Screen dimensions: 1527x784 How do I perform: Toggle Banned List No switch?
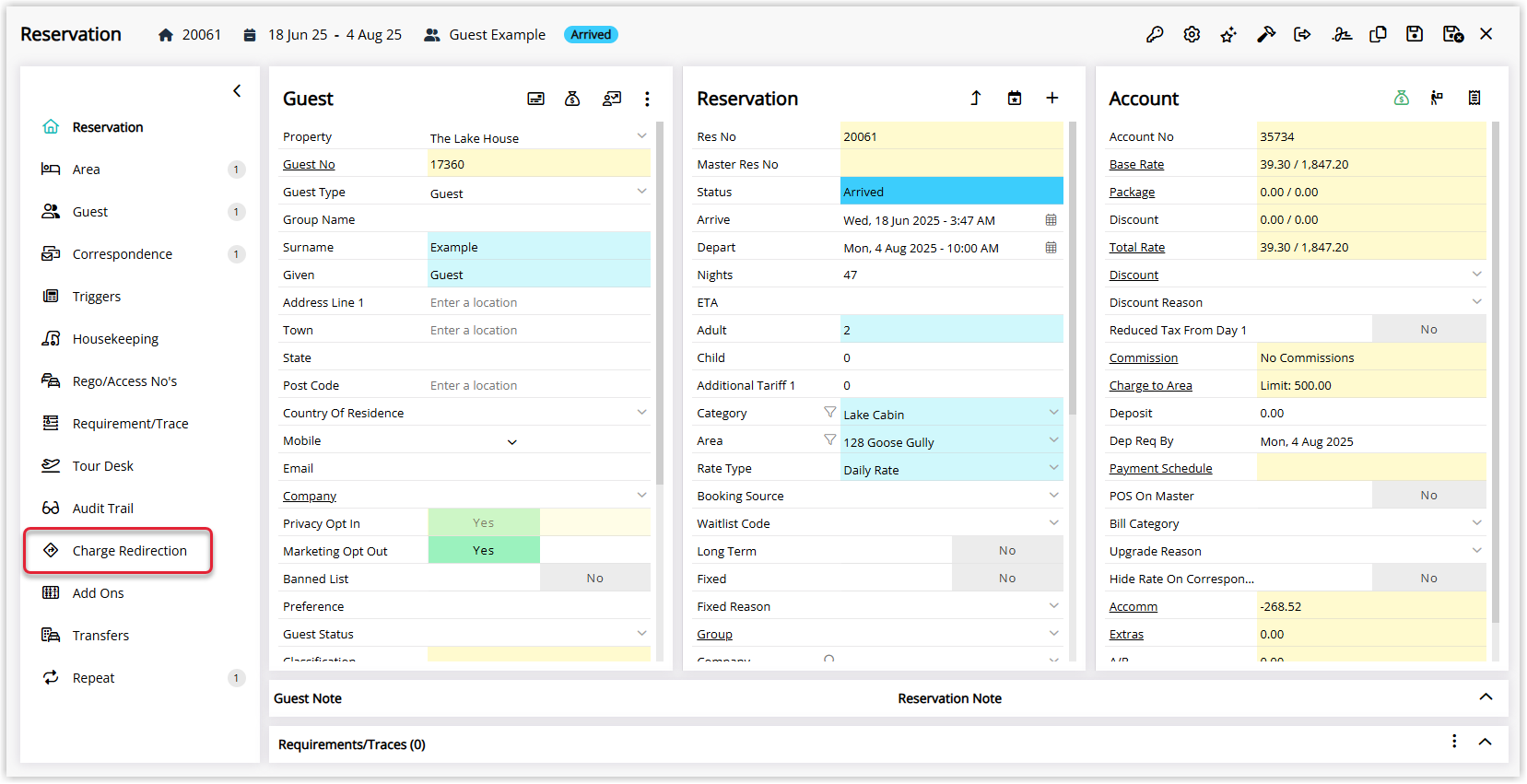click(594, 578)
